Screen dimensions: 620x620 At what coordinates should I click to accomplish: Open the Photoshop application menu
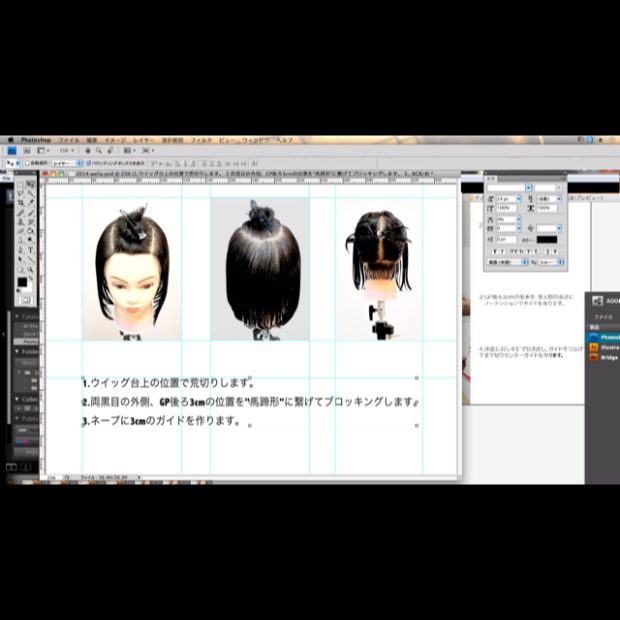36,140
